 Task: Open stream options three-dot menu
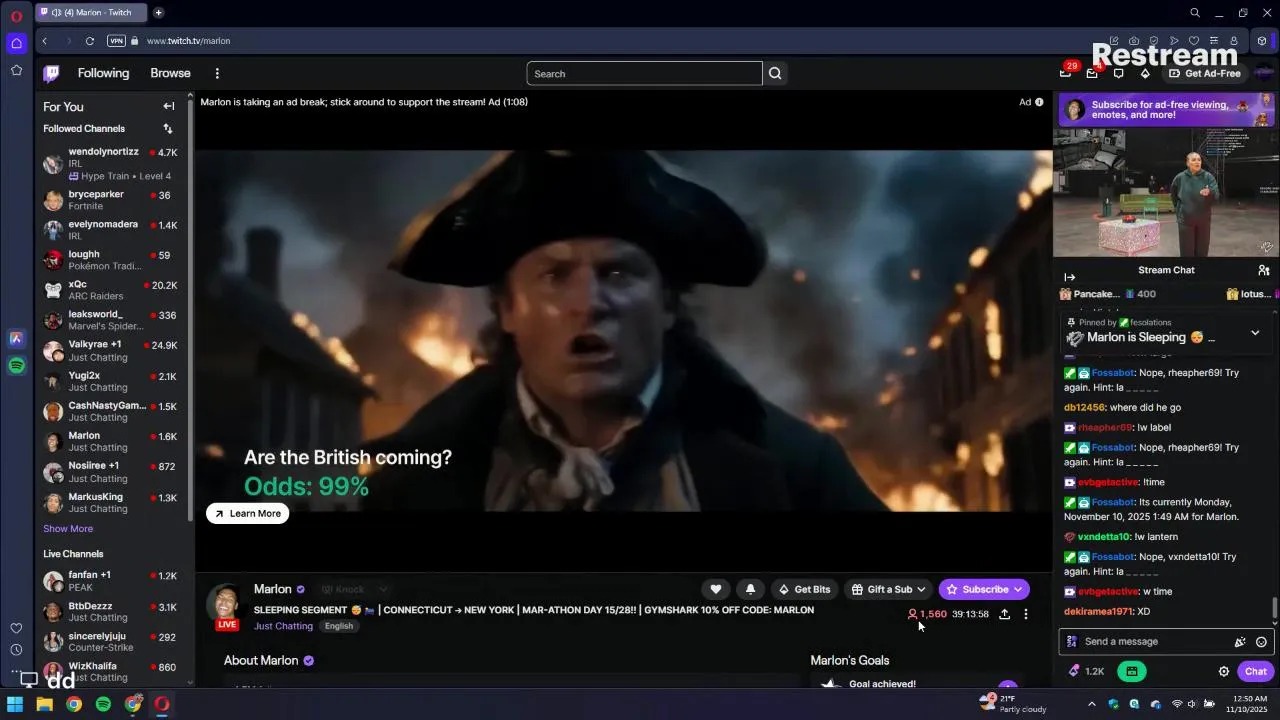pos(1025,614)
